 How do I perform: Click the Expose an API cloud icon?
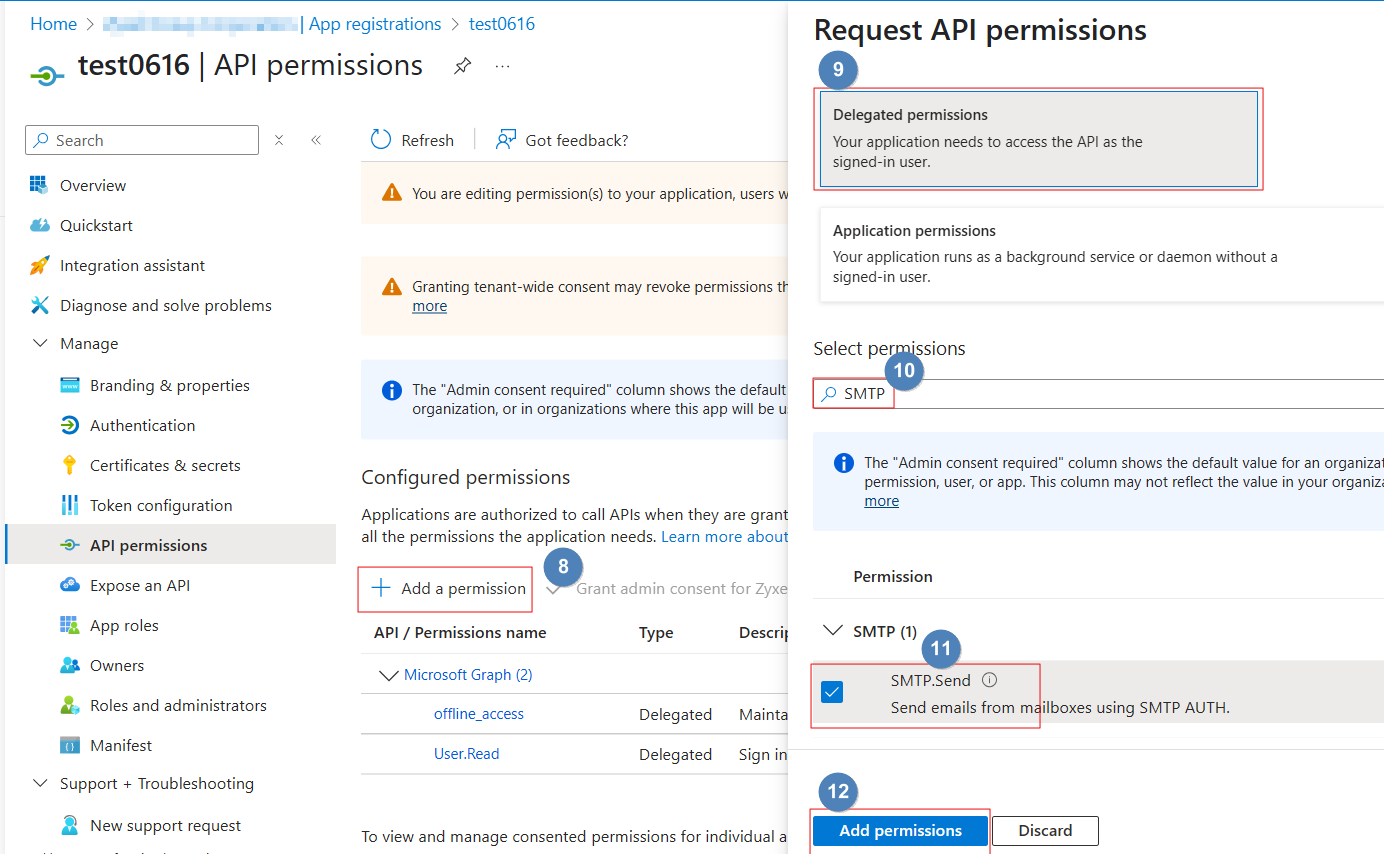[x=69, y=585]
